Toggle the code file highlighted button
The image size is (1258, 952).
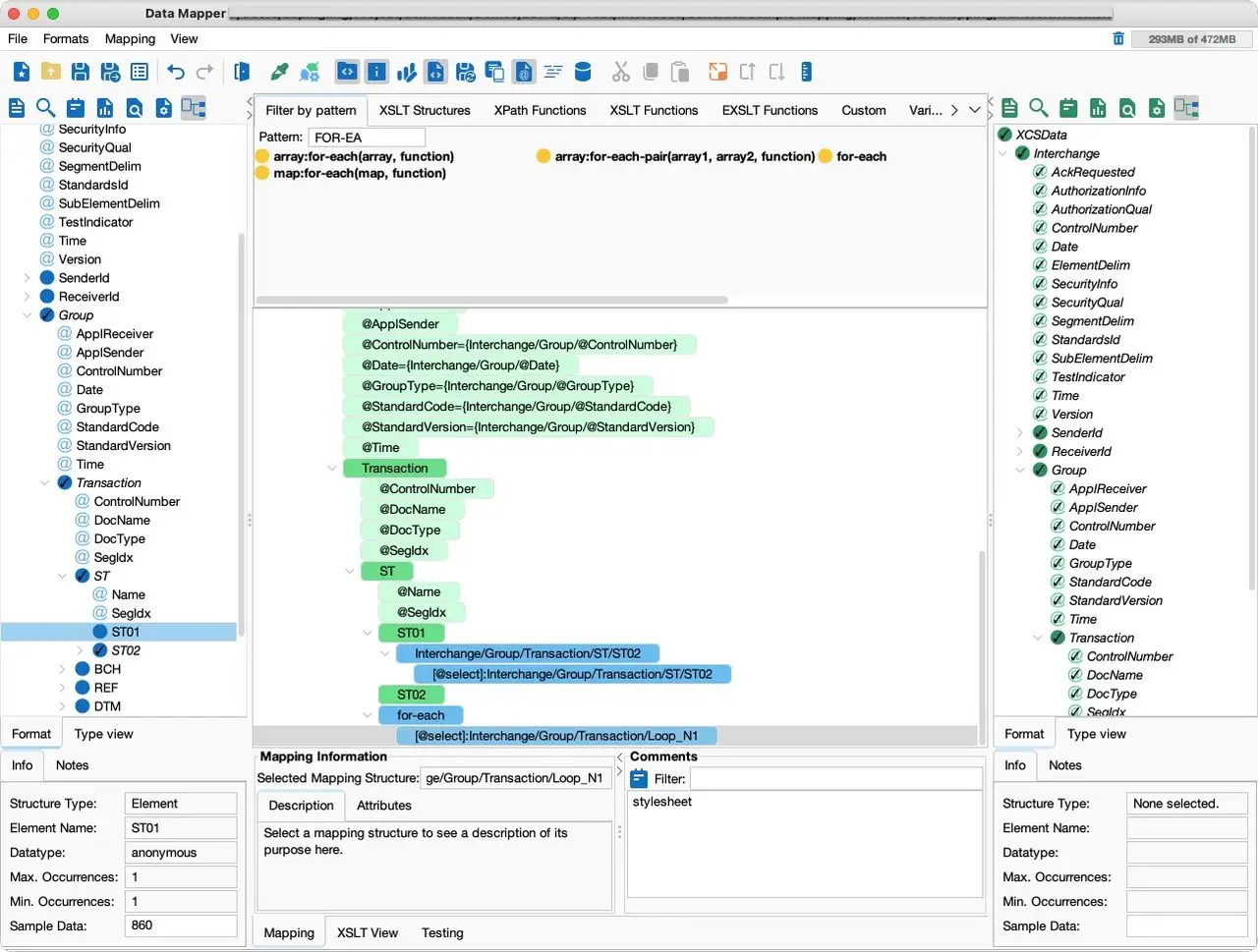point(436,72)
